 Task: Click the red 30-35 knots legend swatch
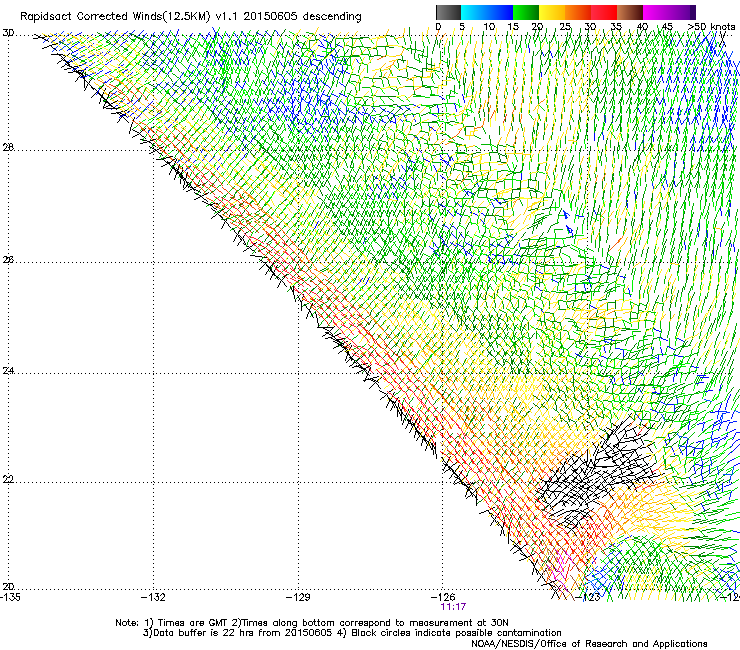pos(604,12)
